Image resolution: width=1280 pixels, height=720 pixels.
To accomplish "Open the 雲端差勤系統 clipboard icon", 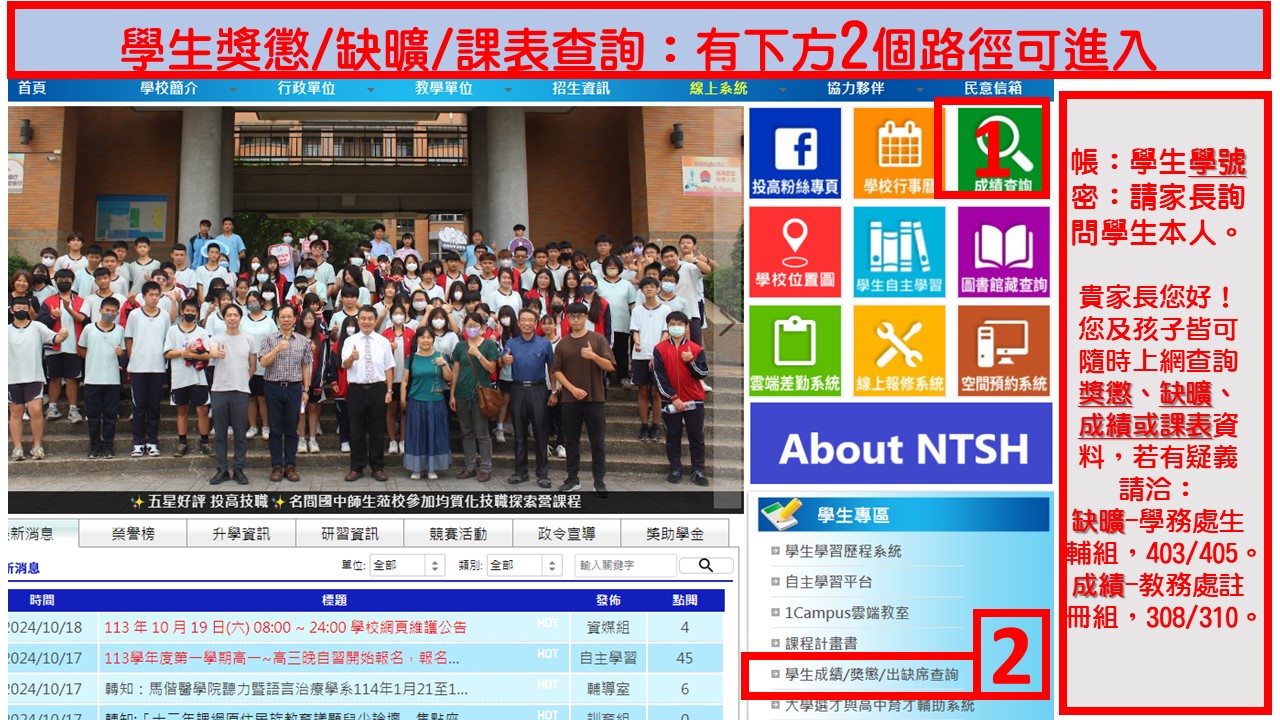I will click(x=796, y=347).
